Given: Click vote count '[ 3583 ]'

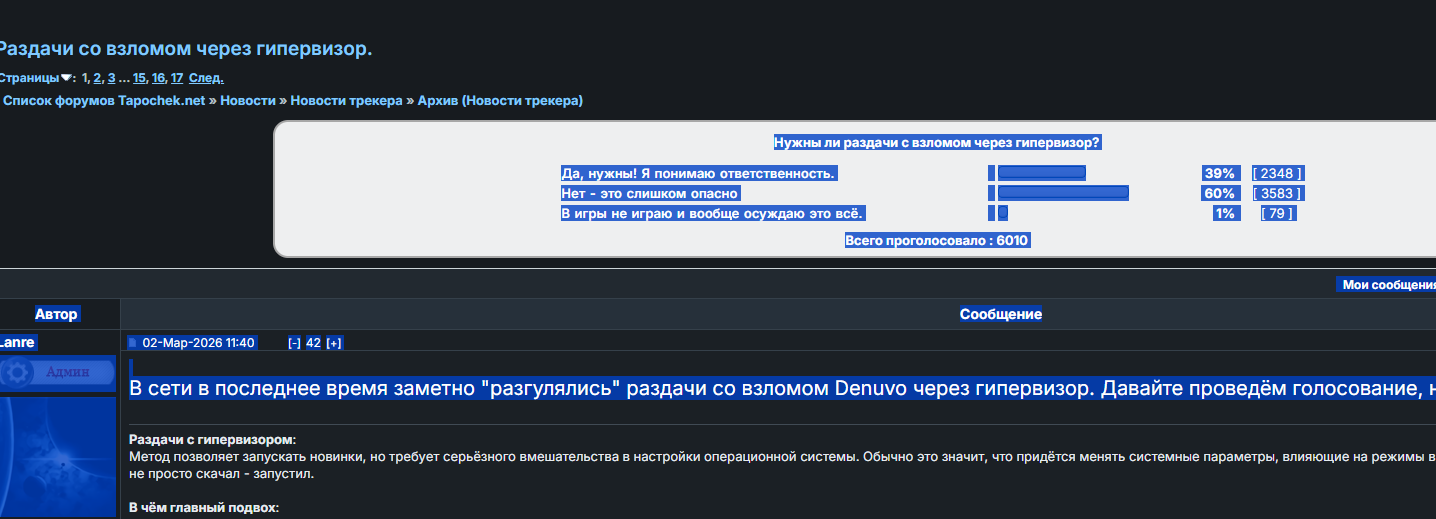Looking at the screenshot, I should [x=1278, y=193].
